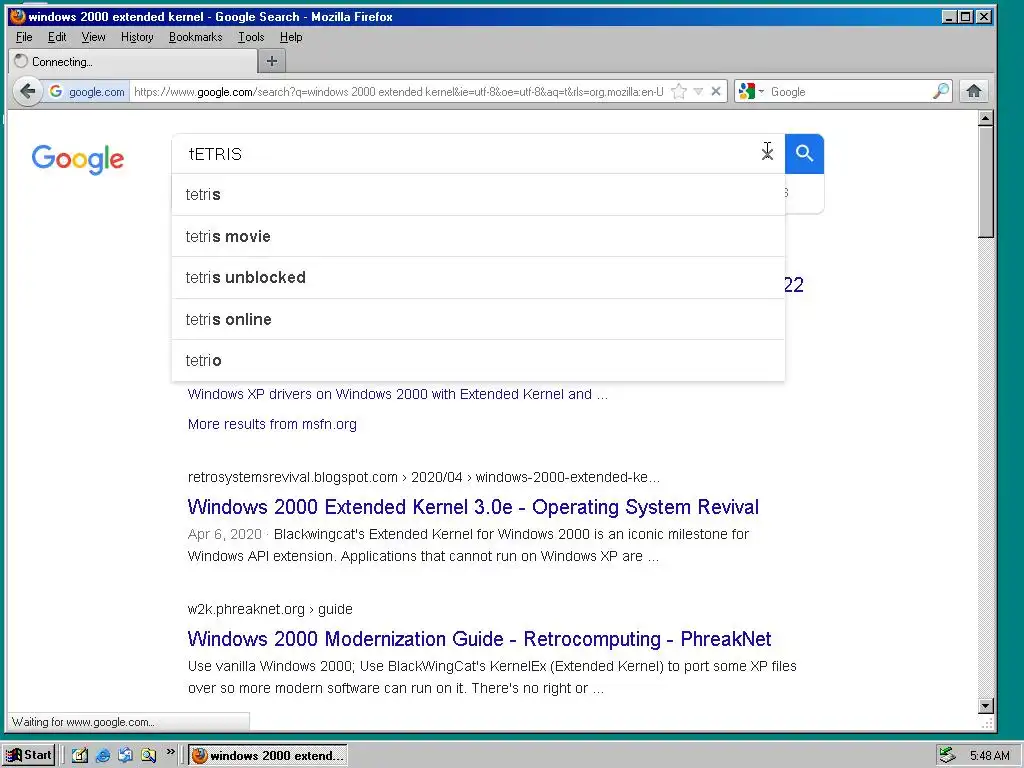Click the Google logo
1024x768 pixels.
(78, 159)
